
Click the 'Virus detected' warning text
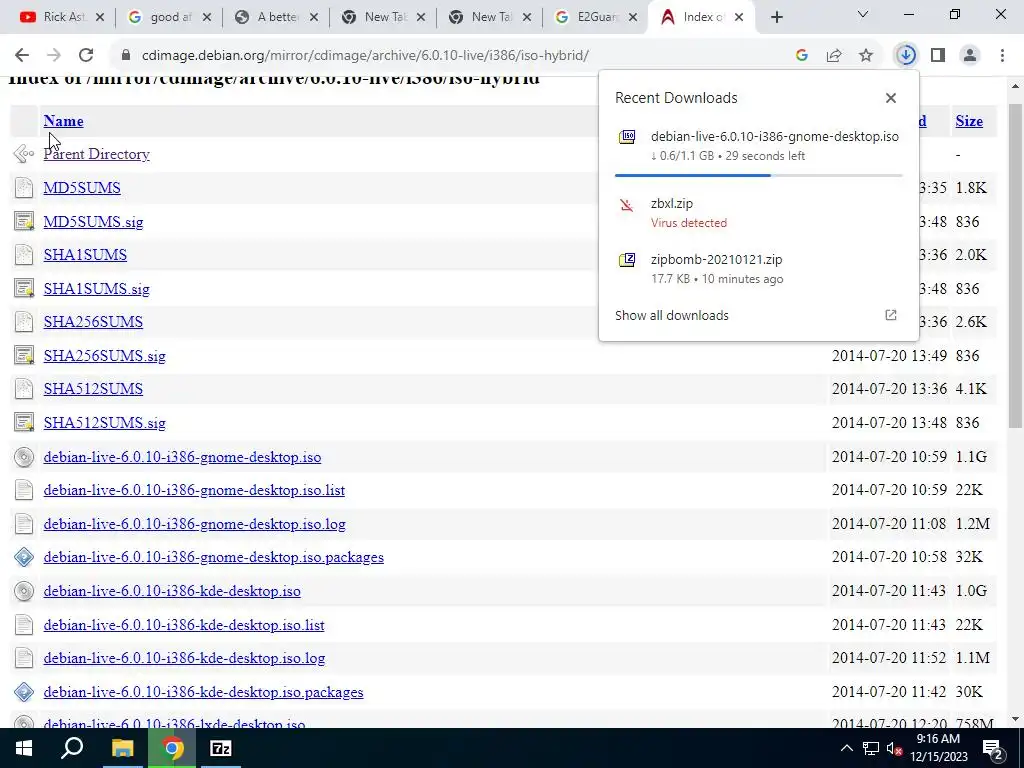pyautogui.click(x=688, y=223)
